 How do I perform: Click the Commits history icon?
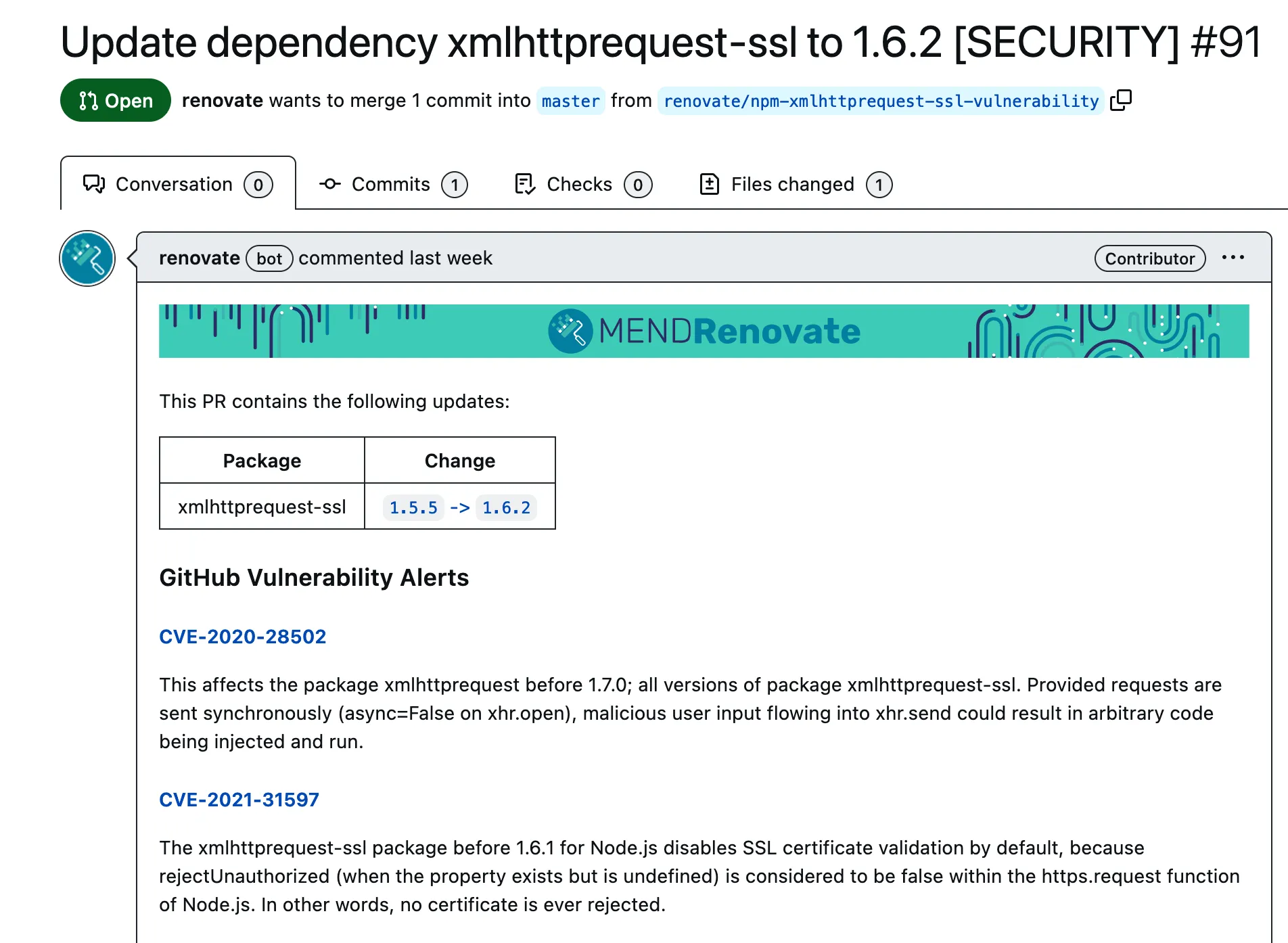pos(329,183)
